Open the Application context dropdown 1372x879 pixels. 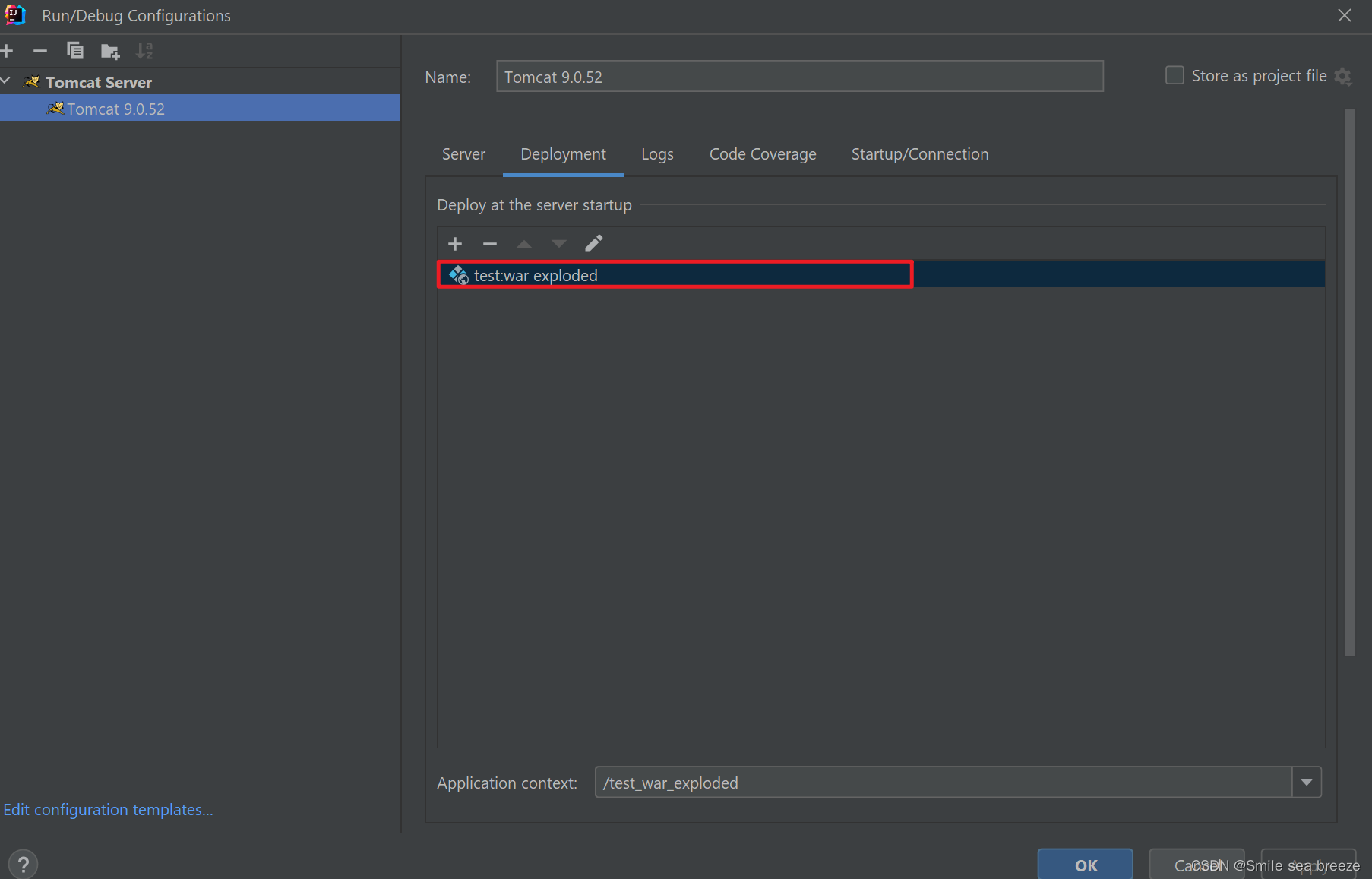(x=1307, y=783)
